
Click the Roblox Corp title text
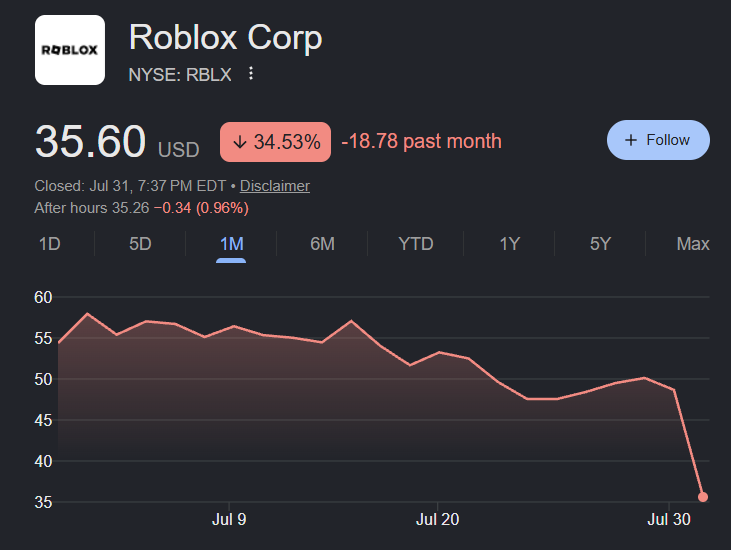pyautogui.click(x=226, y=37)
